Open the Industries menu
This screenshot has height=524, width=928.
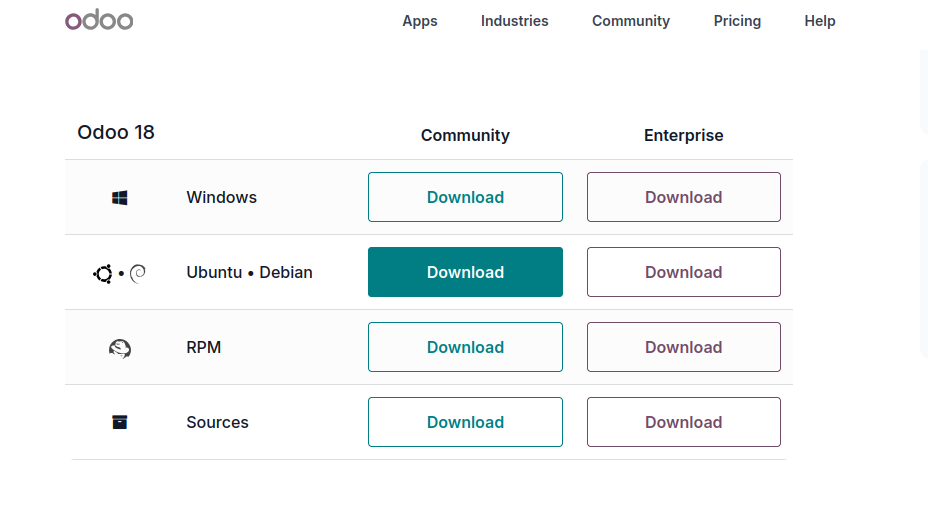pyautogui.click(x=514, y=21)
